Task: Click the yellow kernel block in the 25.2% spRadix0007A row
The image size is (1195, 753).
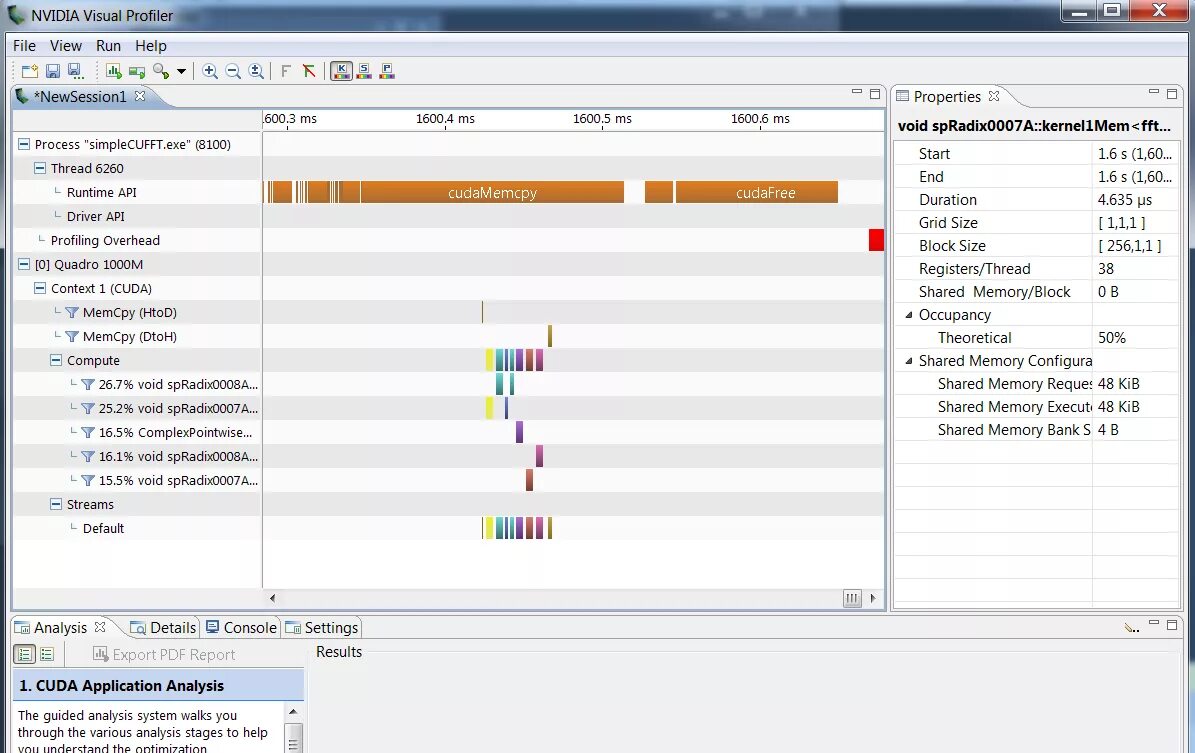Action: pos(489,409)
